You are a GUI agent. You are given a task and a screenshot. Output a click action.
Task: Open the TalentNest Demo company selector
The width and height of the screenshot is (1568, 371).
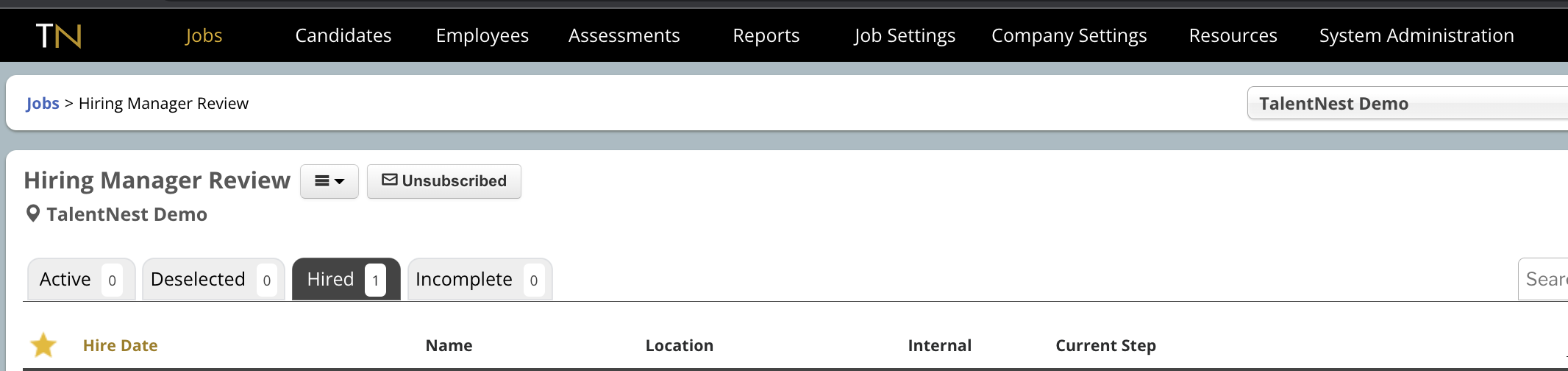pyautogui.click(x=1408, y=103)
